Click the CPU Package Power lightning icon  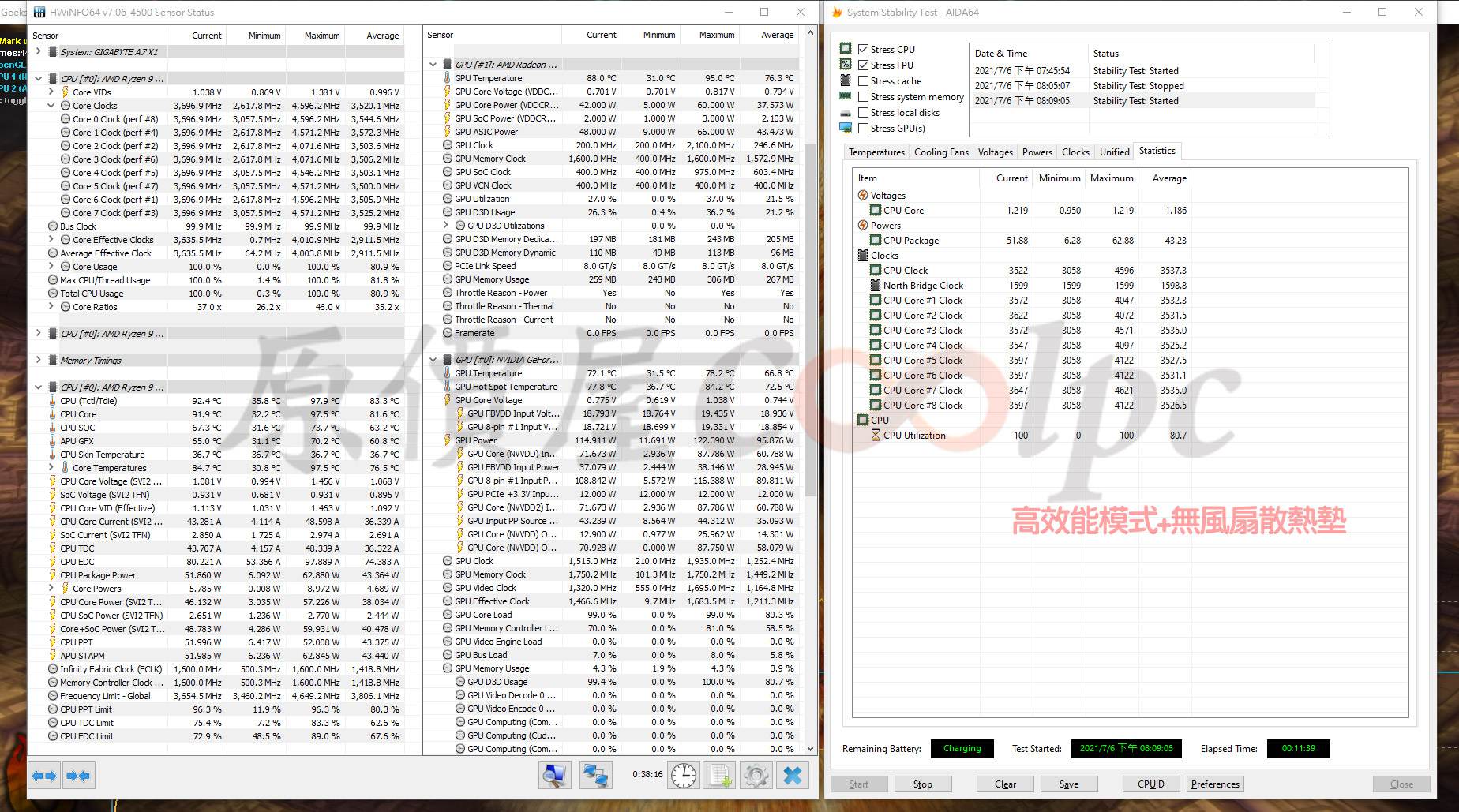(x=52, y=575)
